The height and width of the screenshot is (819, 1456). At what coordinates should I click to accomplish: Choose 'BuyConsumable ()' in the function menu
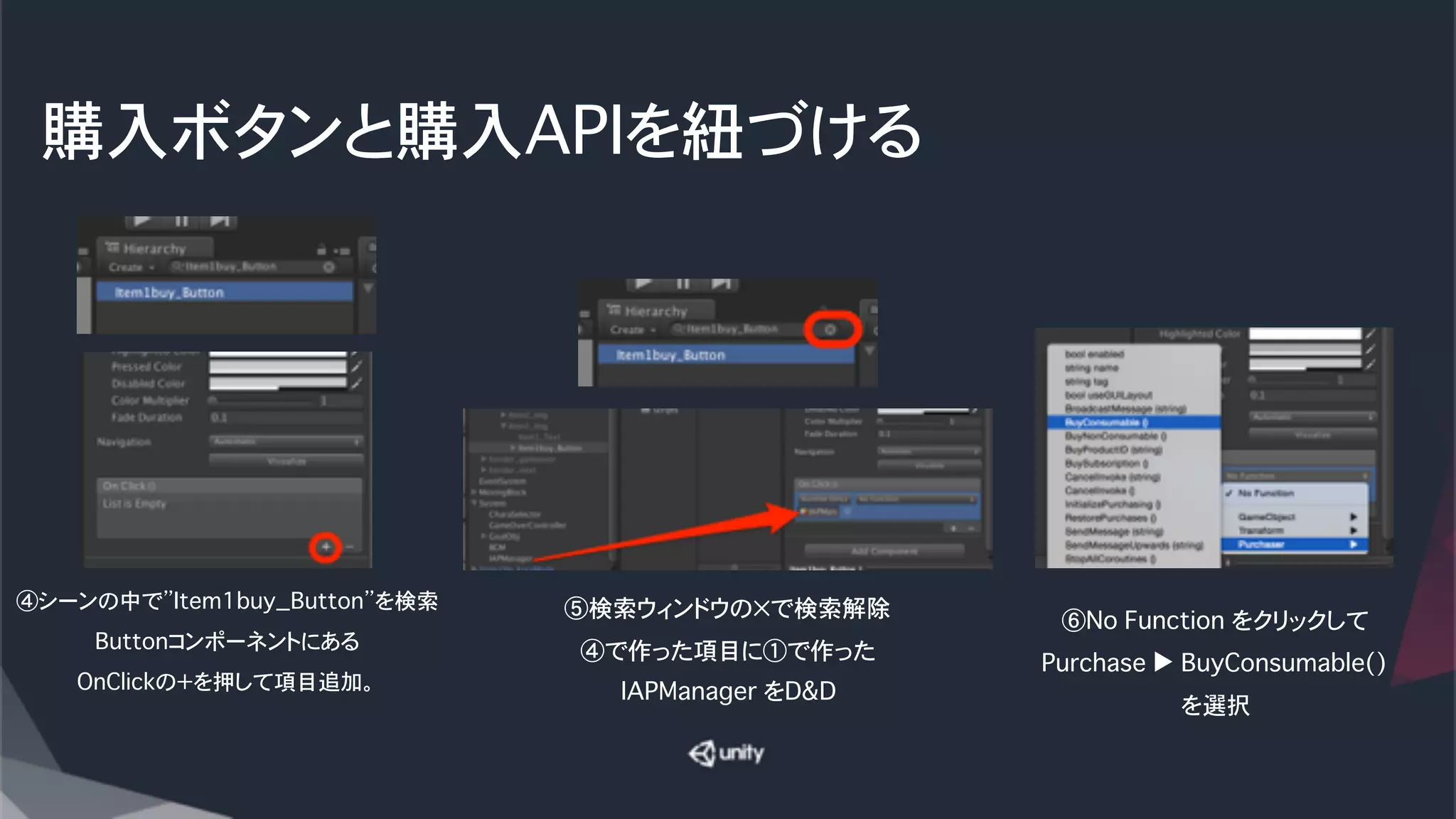(1134, 422)
